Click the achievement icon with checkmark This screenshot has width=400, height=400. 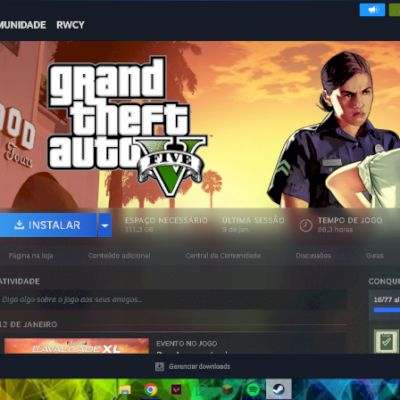pos(386,341)
